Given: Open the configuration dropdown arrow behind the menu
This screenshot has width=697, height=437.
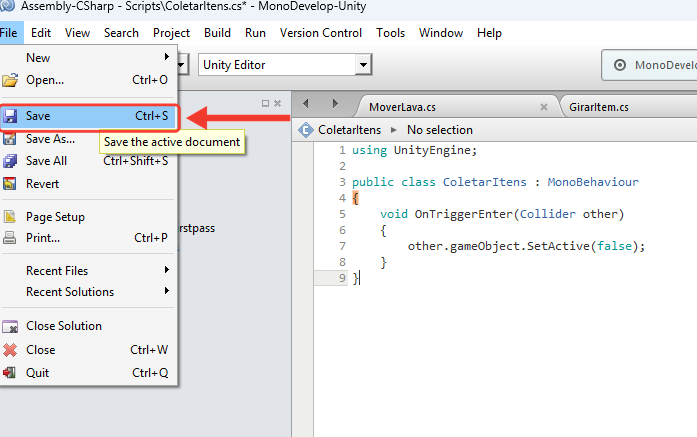Looking at the screenshot, I should click(182, 65).
